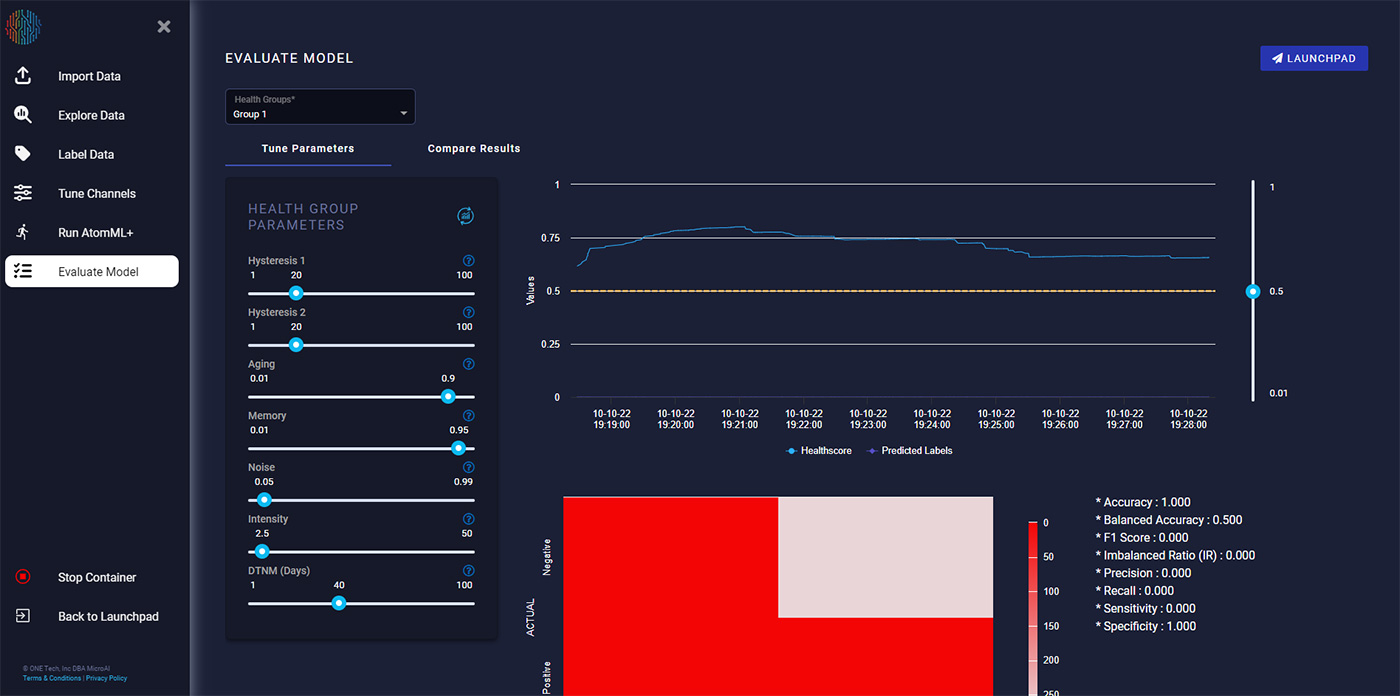Open the Health Groups dropdown

(320, 107)
